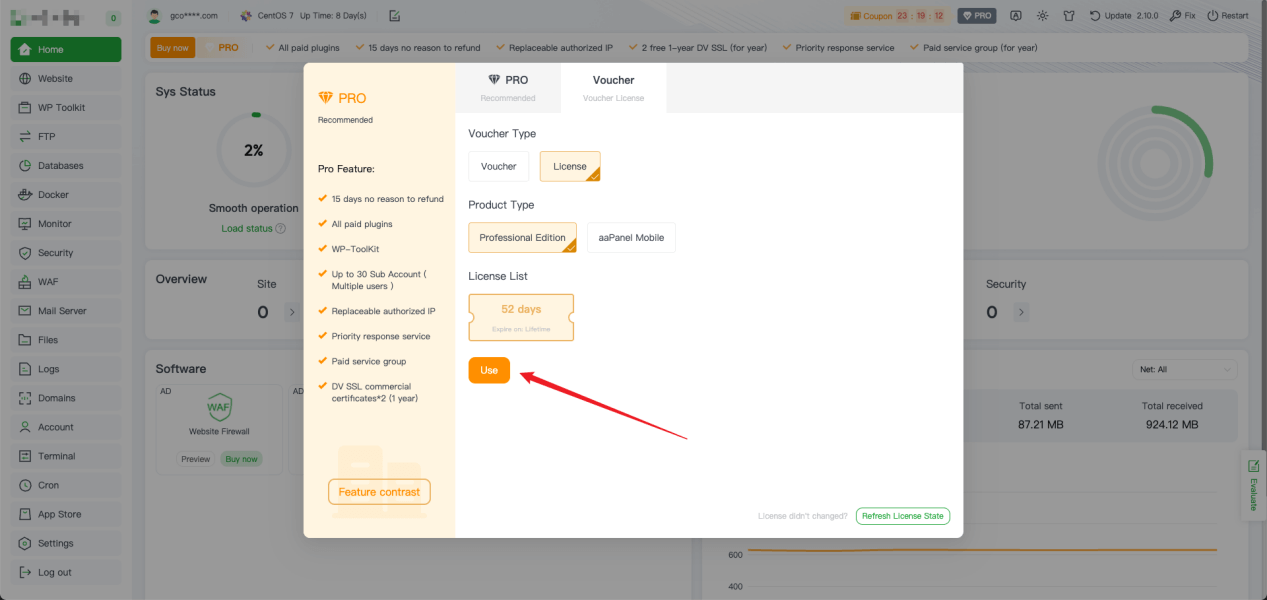Open the Terminal sidebar item
Screen dimensions: 1267x600
pyautogui.click(x=56, y=456)
